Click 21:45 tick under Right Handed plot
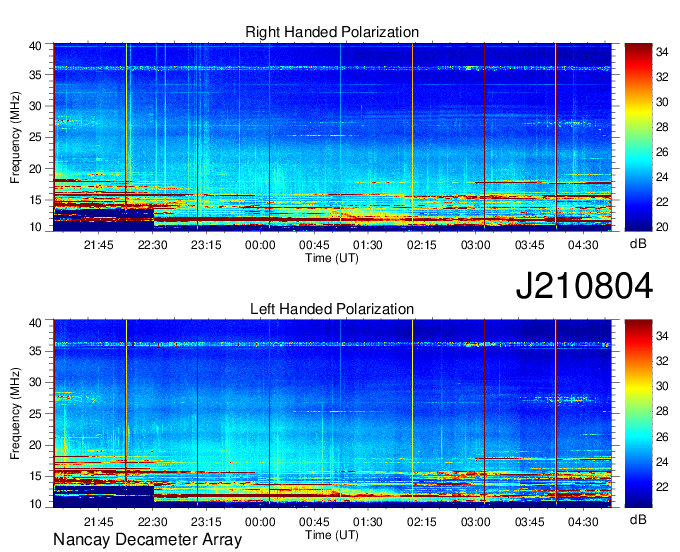Image resolution: width=680 pixels, height=552 pixels. click(x=98, y=245)
